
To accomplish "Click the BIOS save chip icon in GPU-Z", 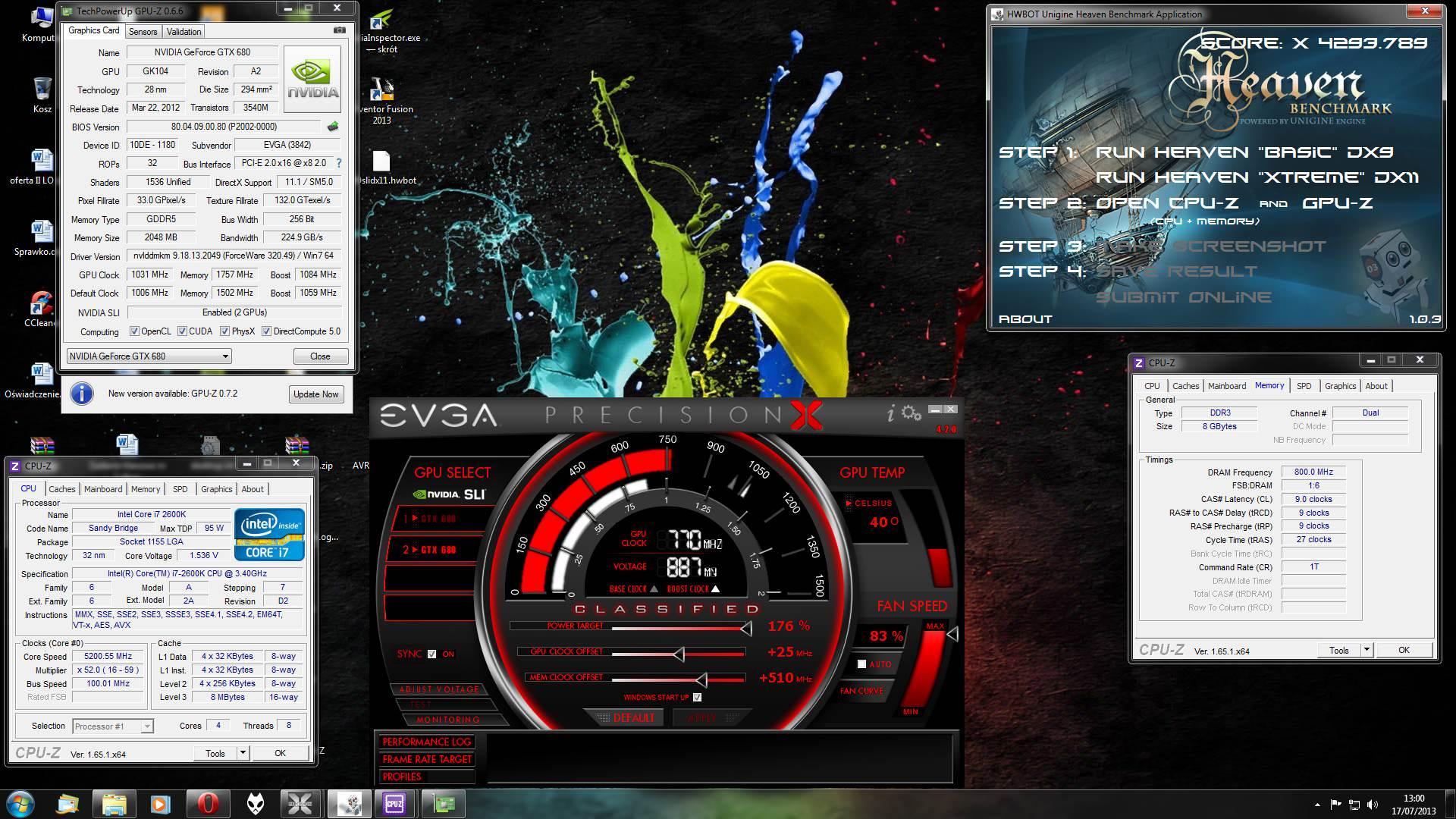I will tap(332, 127).
